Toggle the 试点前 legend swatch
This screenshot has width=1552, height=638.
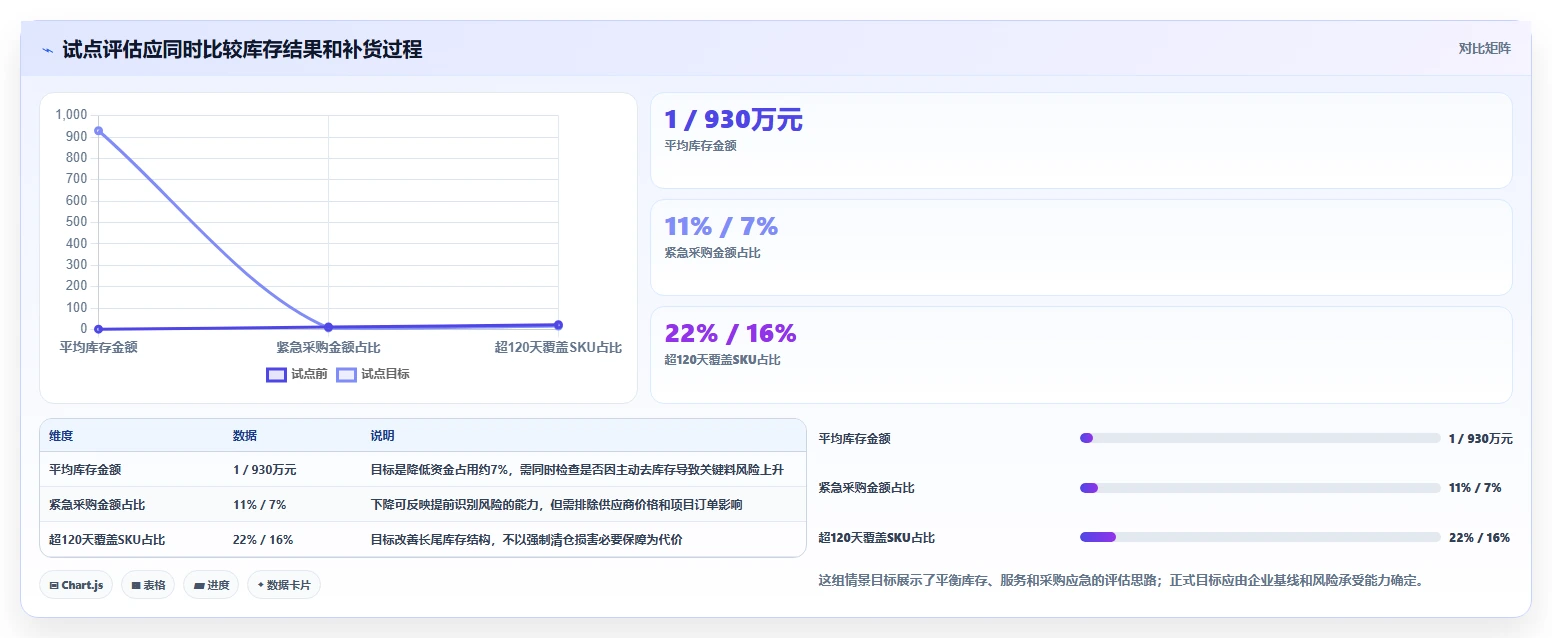(x=276, y=374)
